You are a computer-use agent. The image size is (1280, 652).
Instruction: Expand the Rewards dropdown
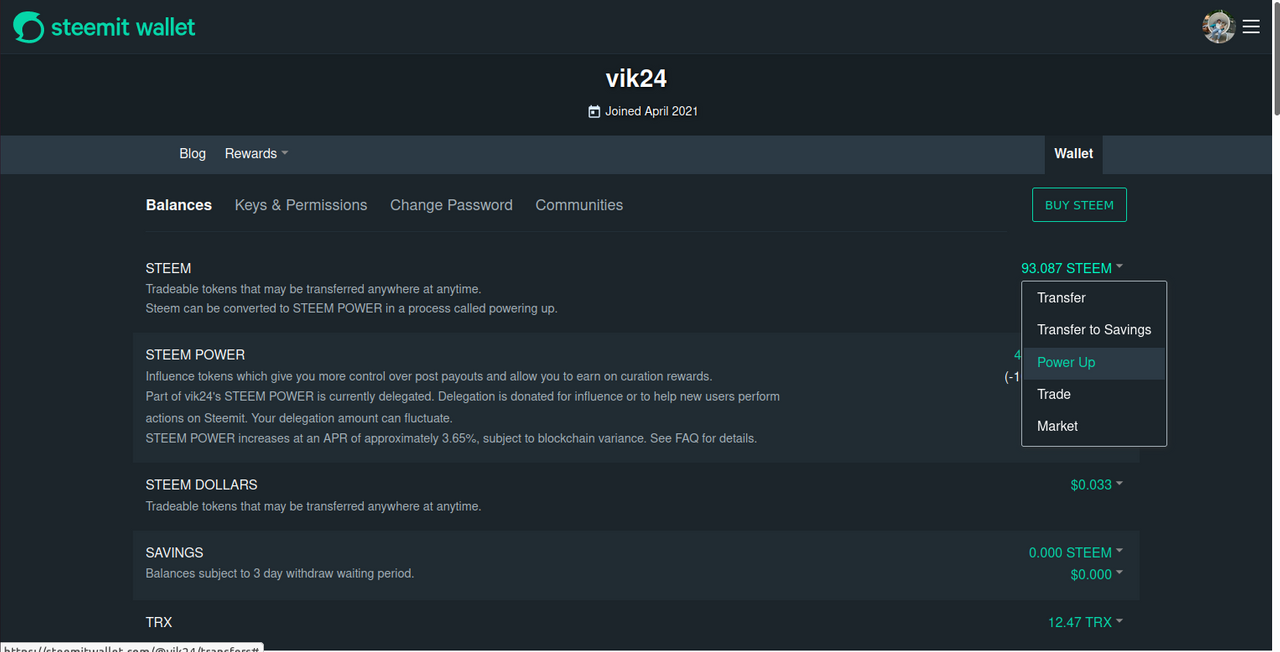256,154
